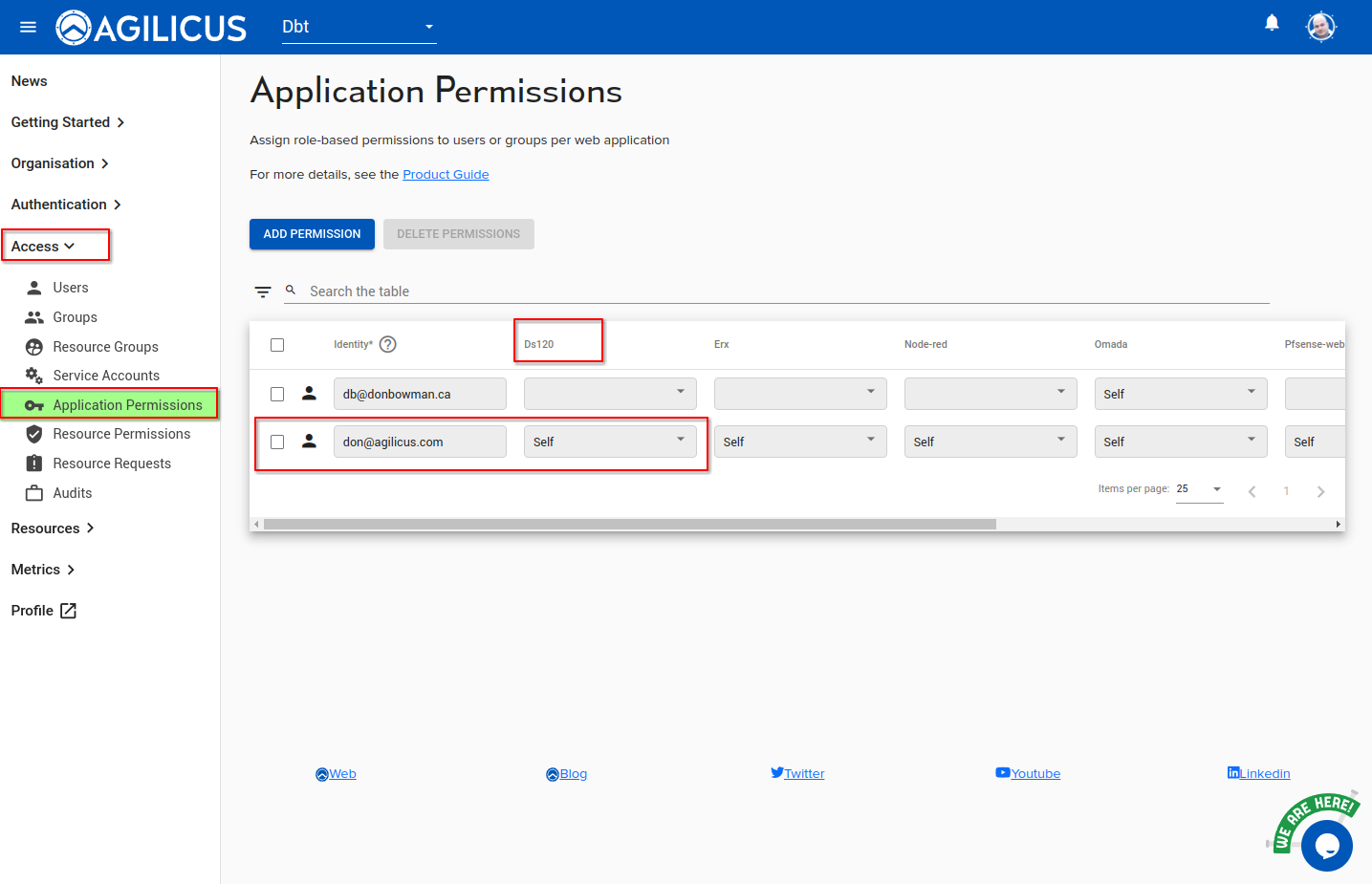Click the horizontal table scrollbar
This screenshot has width=1372, height=884.
coord(629,524)
